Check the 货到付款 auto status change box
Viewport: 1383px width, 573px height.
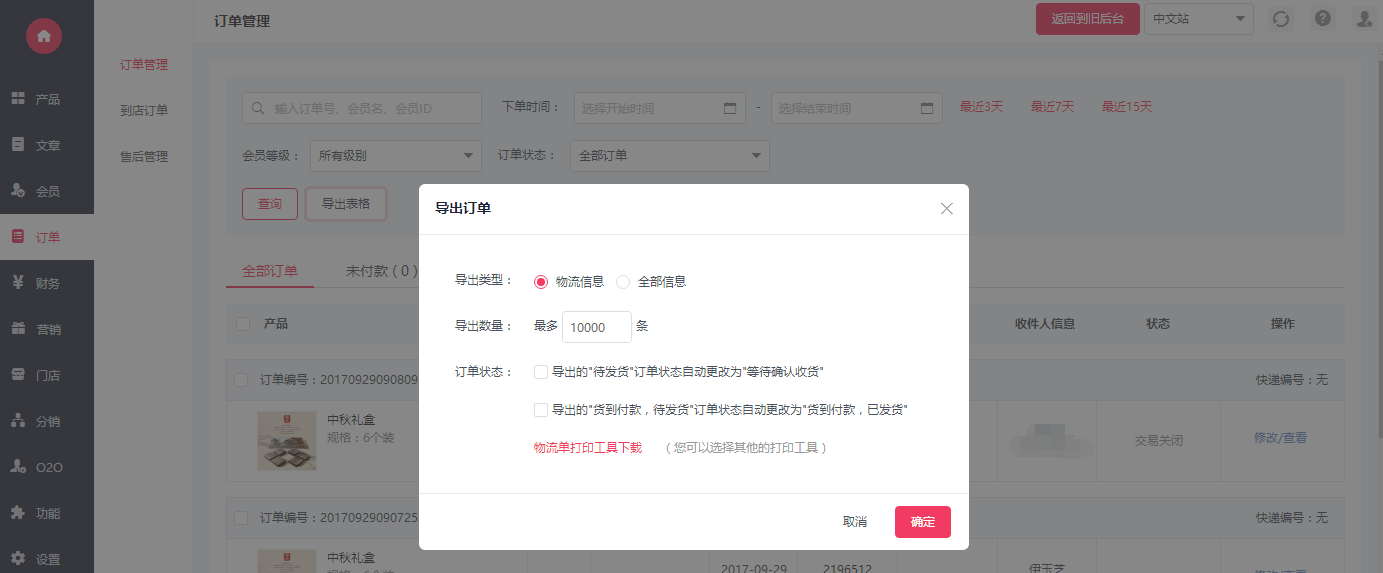[x=541, y=410]
